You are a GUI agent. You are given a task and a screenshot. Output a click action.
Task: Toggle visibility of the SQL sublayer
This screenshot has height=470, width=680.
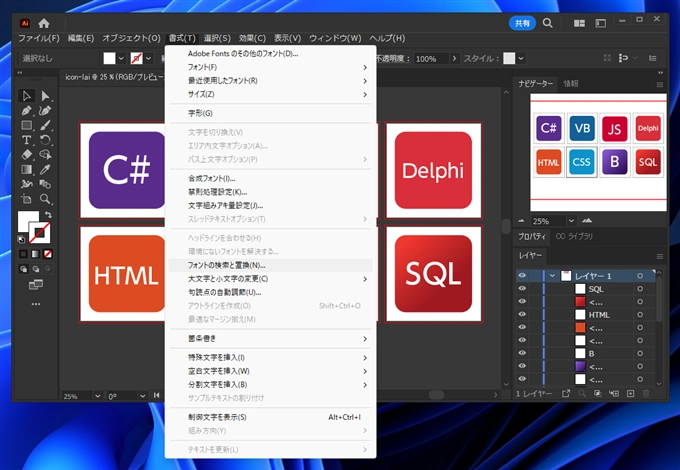click(x=522, y=289)
